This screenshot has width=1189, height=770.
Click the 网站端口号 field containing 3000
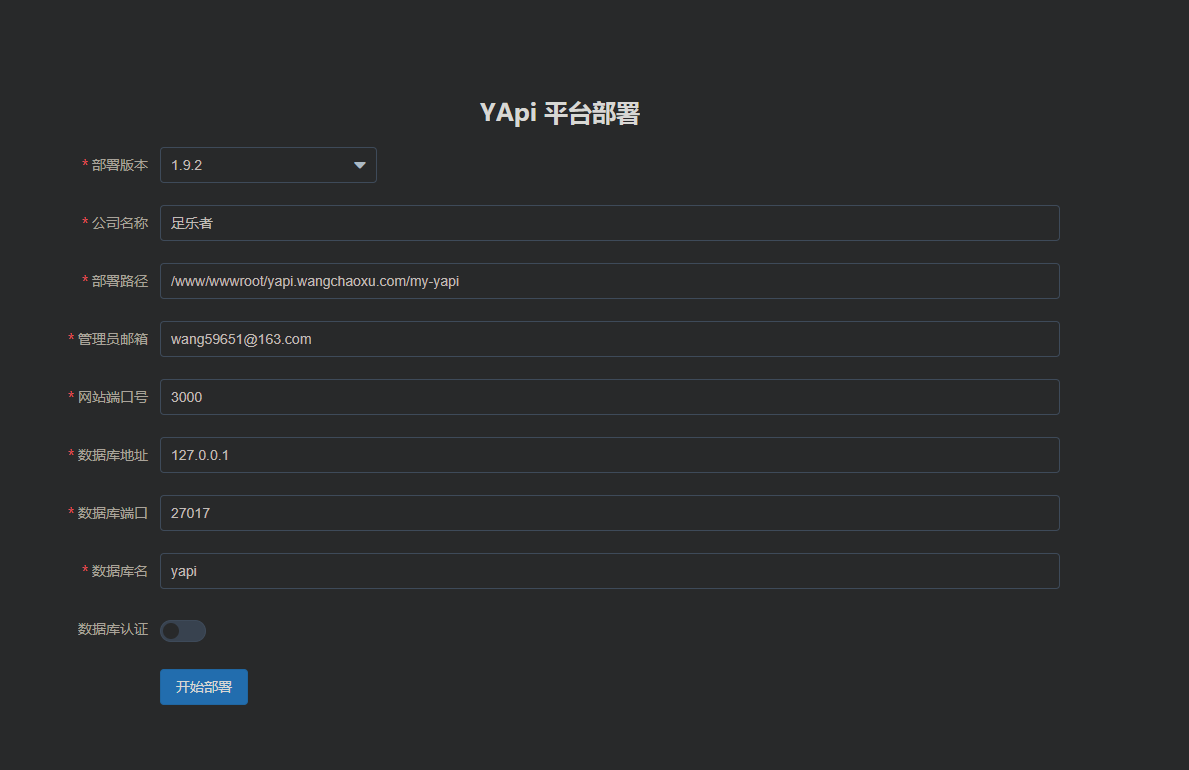tap(610, 397)
